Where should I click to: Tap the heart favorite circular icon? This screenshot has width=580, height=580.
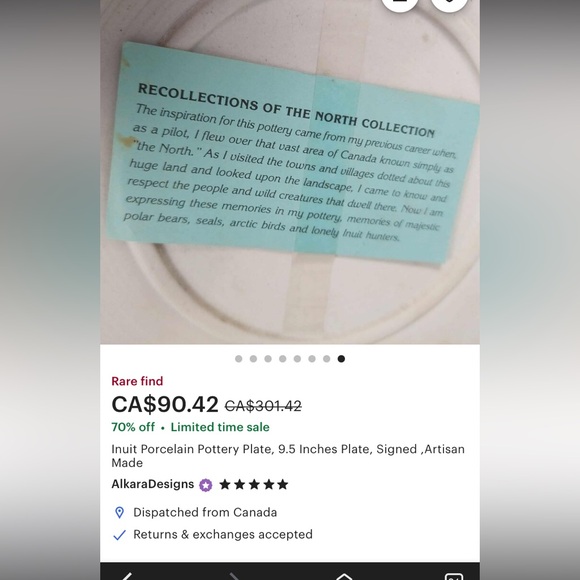point(449,4)
